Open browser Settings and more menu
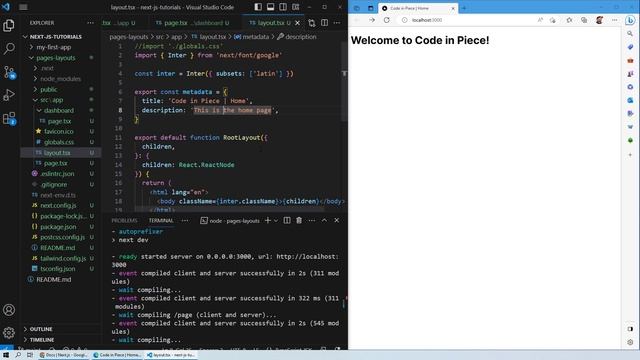This screenshot has width=640, height=360. point(614,20)
